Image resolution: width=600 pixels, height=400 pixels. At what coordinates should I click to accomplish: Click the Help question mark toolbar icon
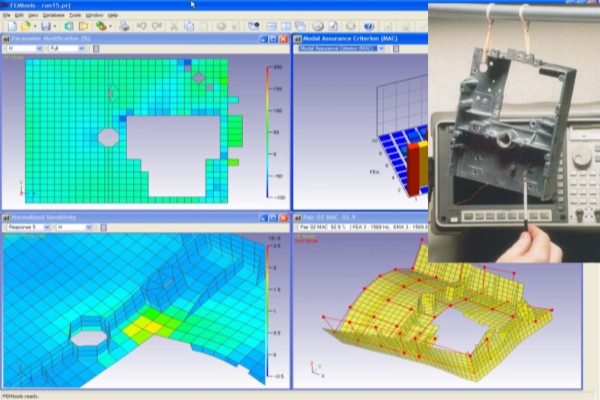[x=368, y=26]
